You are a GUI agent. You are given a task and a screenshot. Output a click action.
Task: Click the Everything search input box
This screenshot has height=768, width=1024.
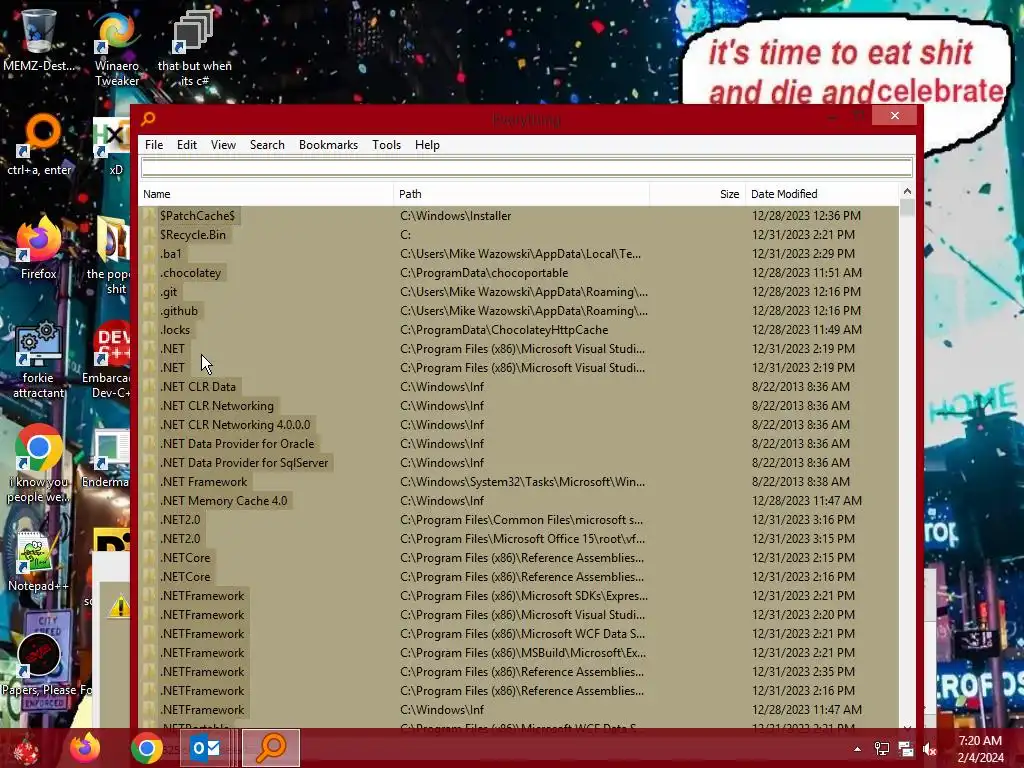click(526, 167)
